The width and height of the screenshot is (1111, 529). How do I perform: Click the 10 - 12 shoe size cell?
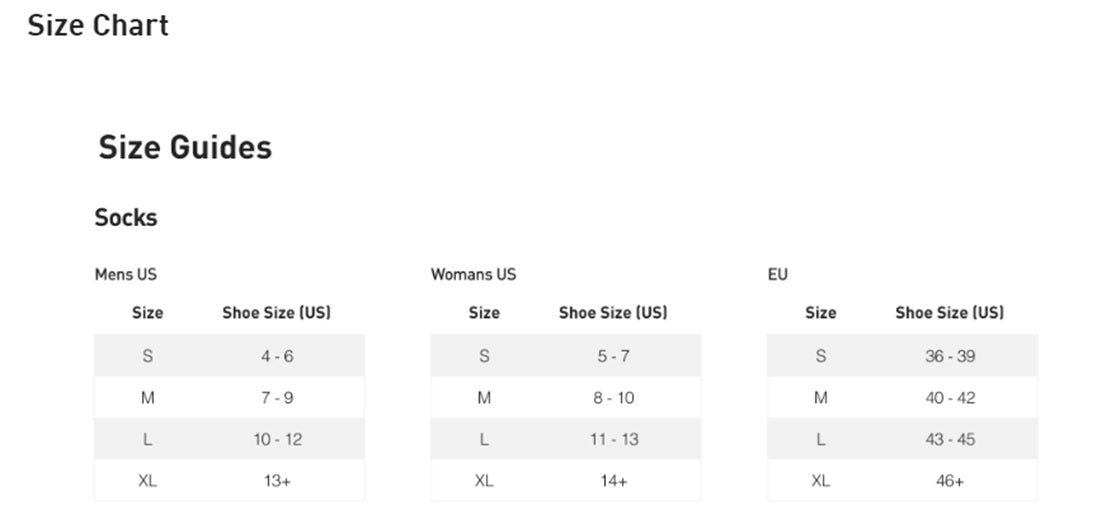pos(277,439)
